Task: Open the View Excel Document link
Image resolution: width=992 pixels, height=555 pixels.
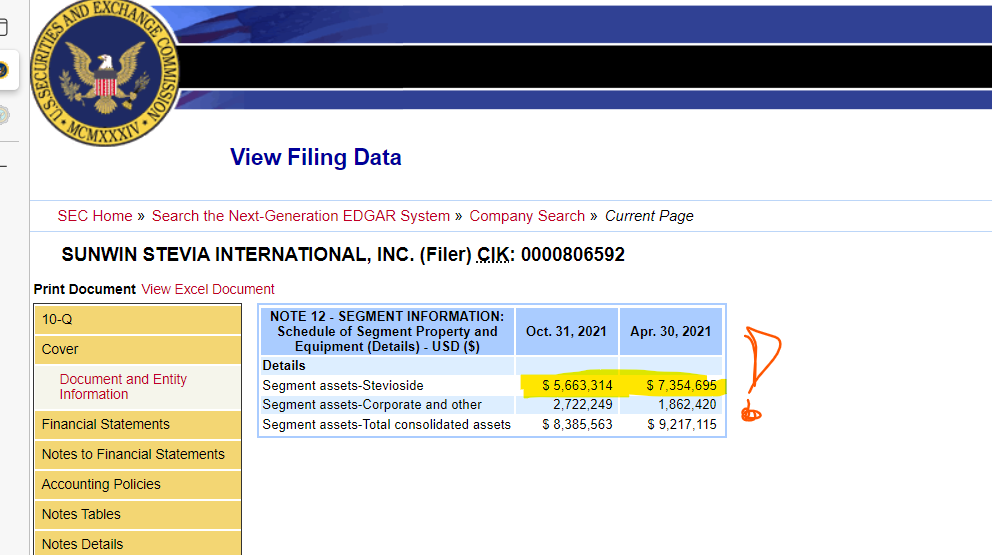Action: 208,289
